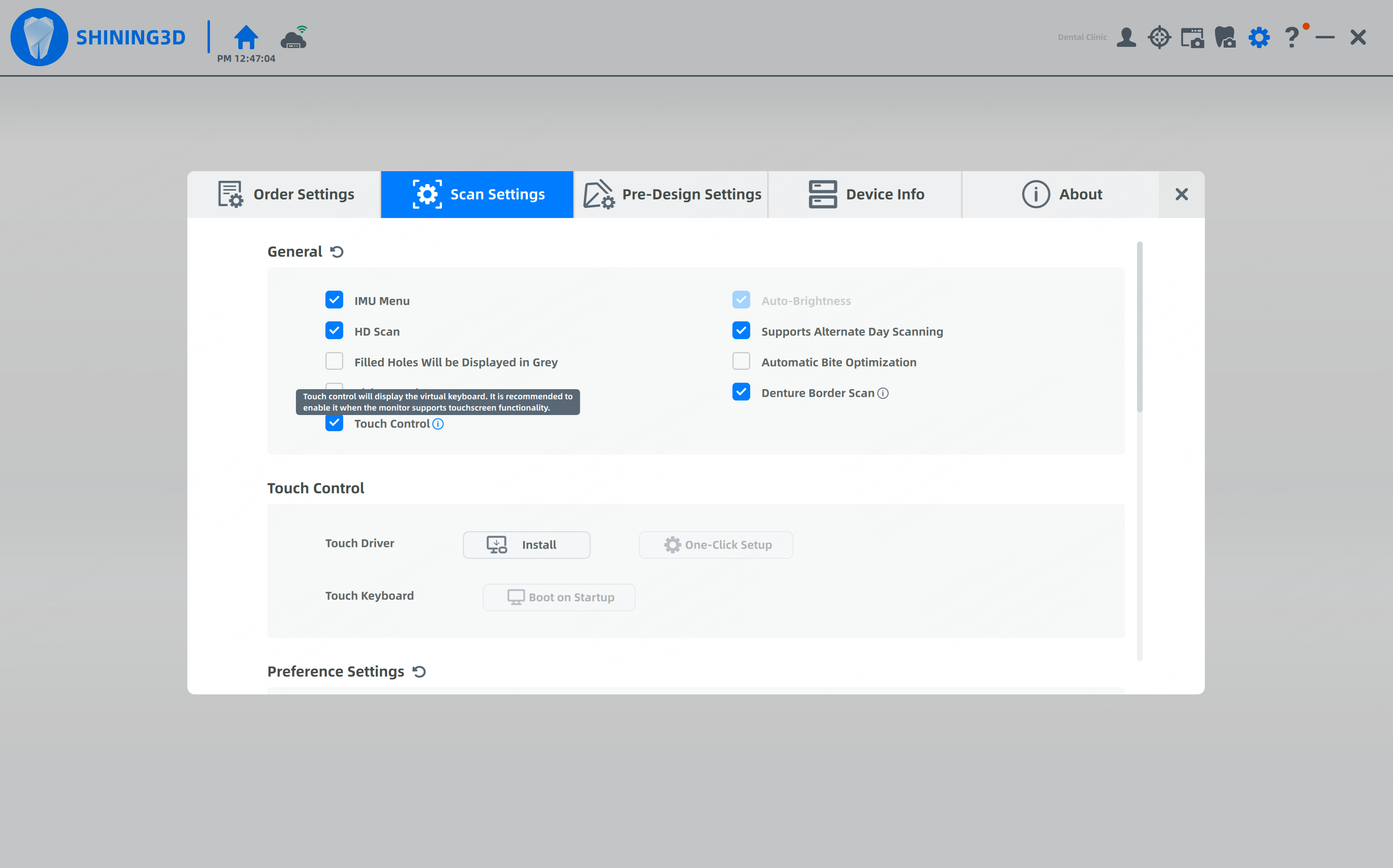This screenshot has height=868, width=1393.
Task: Reset Preference Settings with restore icon
Action: point(420,671)
